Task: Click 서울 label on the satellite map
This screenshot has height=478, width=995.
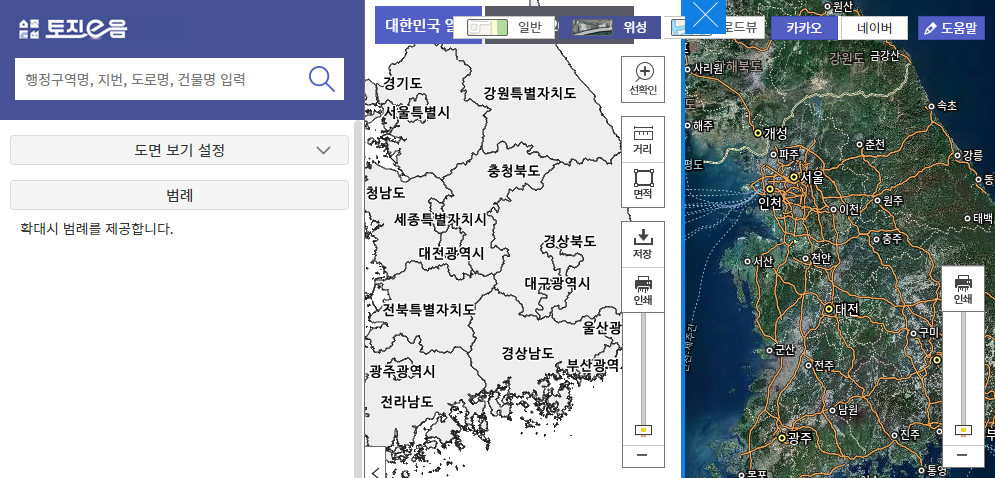Action: (x=812, y=176)
